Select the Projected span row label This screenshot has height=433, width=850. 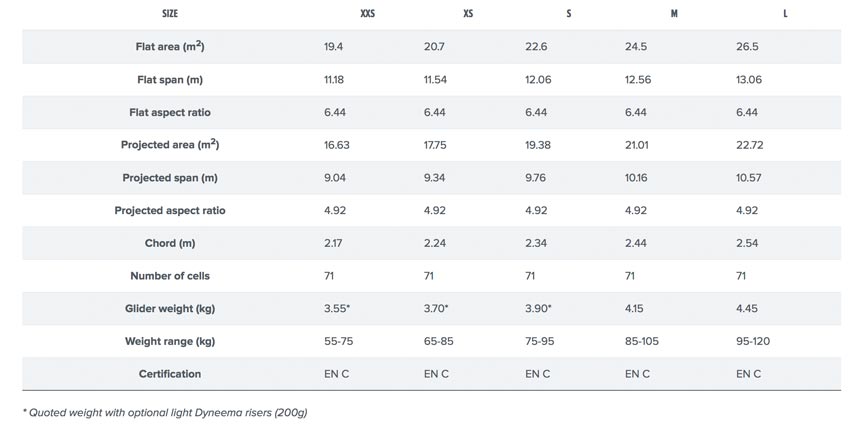tap(170, 178)
